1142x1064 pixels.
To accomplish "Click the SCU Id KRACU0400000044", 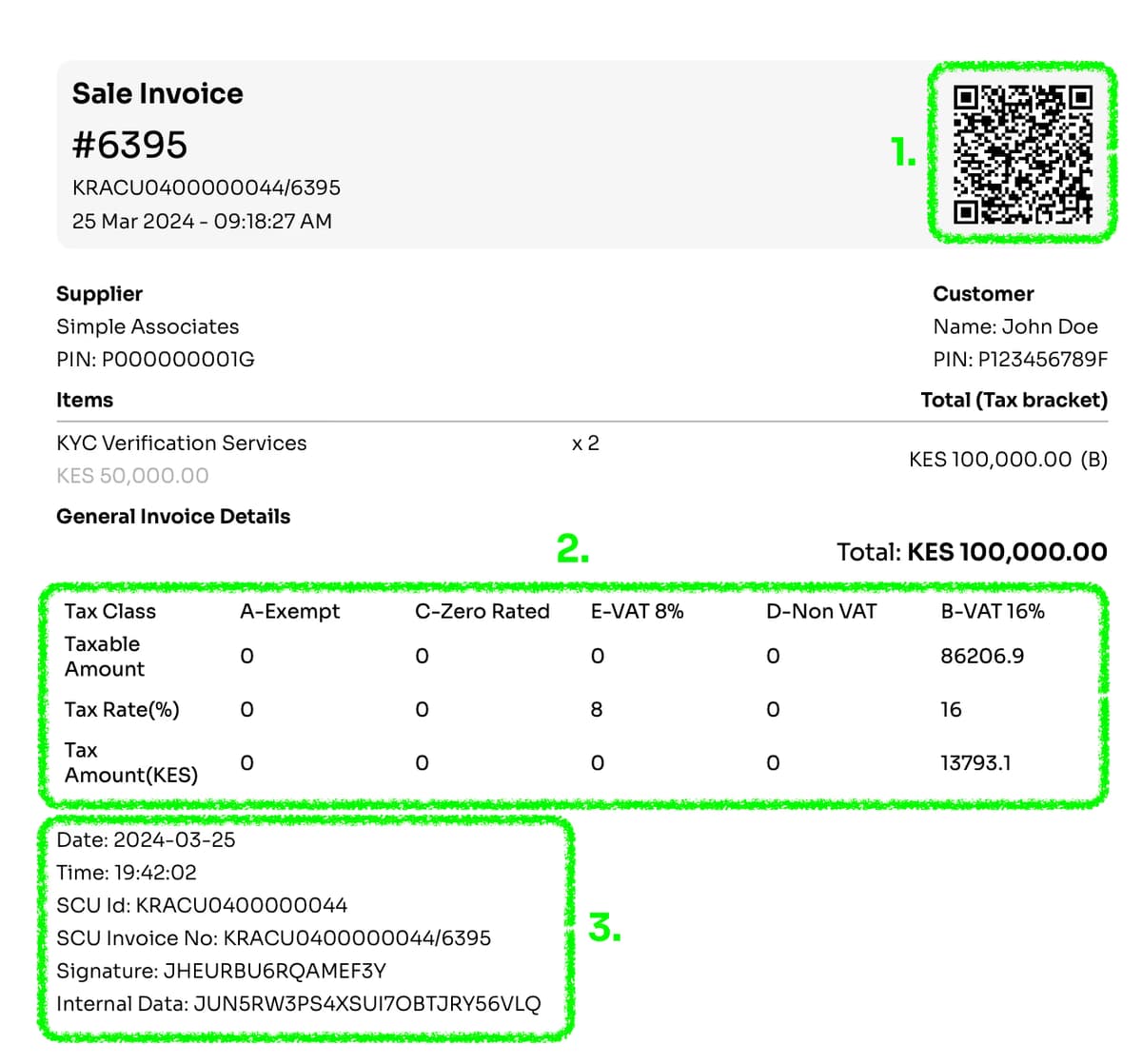I will pos(202,905).
